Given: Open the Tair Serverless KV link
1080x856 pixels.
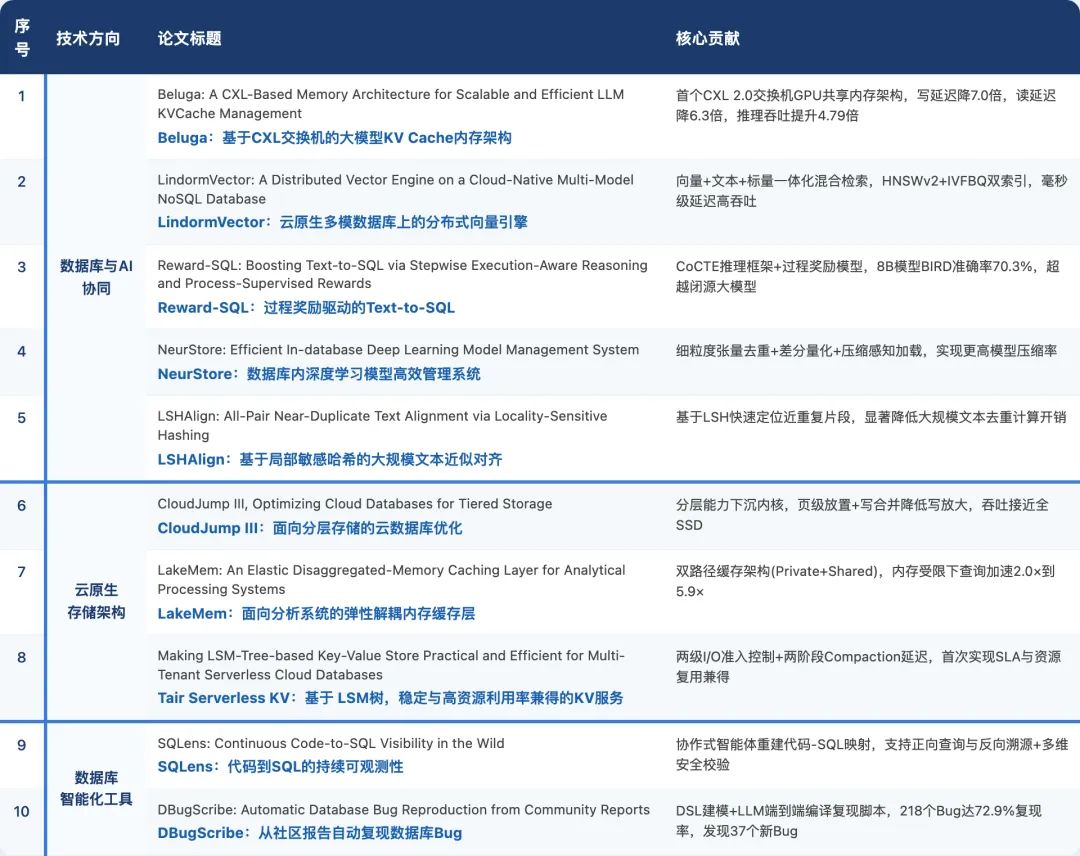Looking at the screenshot, I should click(391, 698).
